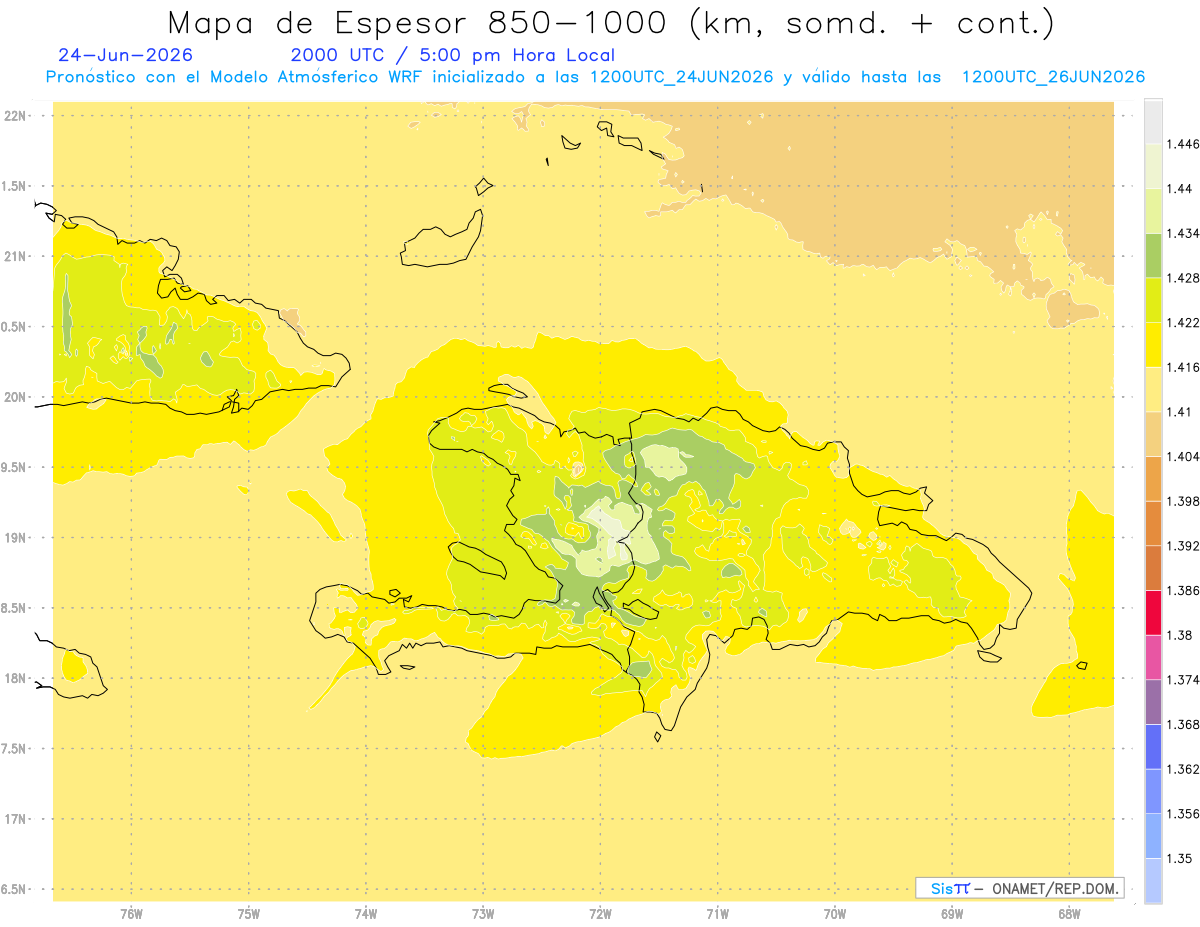Viewport: 1200px width, 927px height.
Task: Pick the blue swatch between 1.362 and 1.368
Action: [1154, 746]
